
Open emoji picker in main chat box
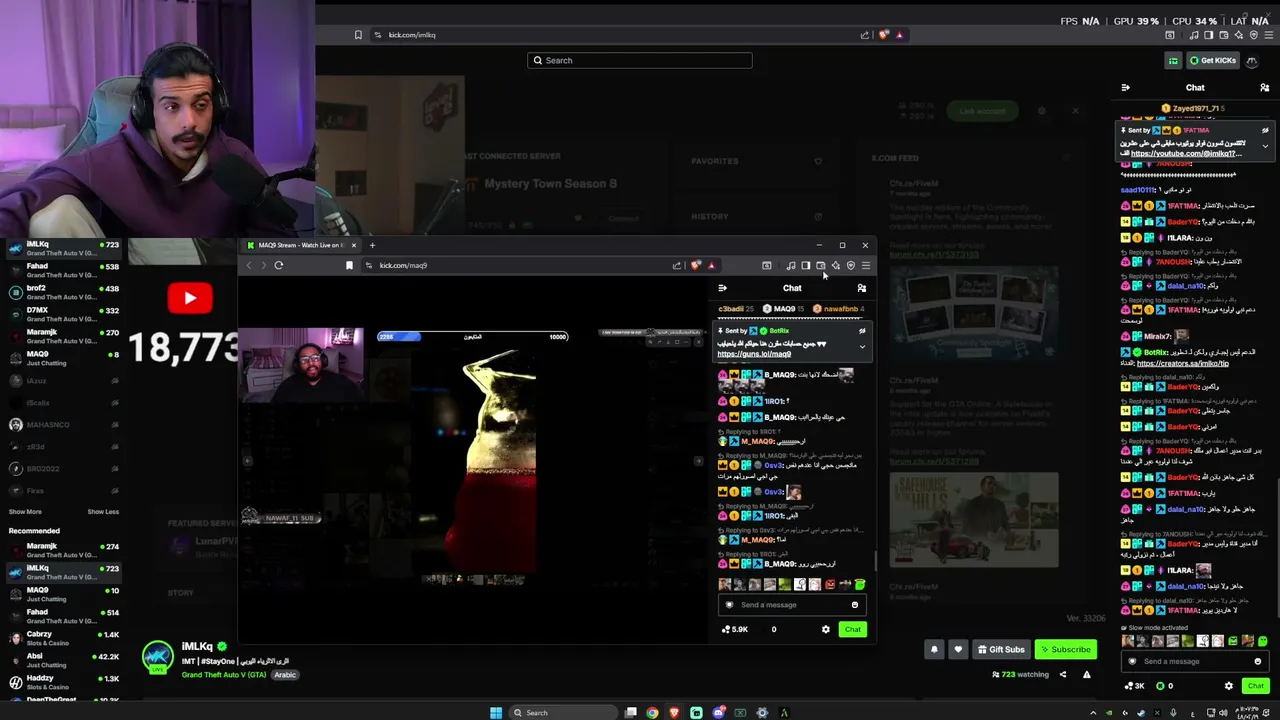pos(1258,661)
